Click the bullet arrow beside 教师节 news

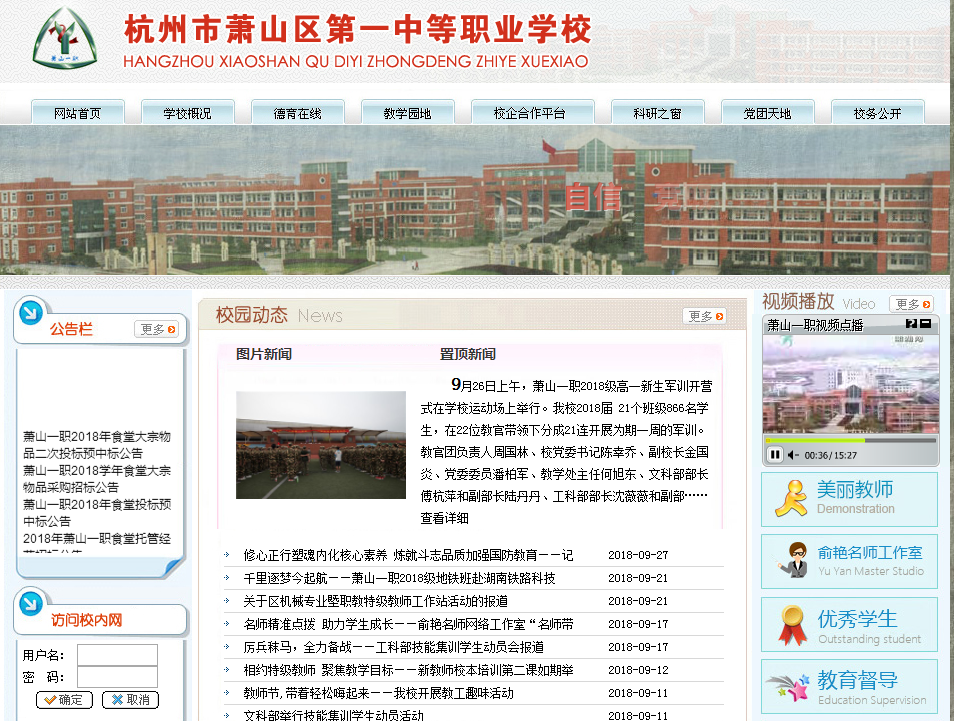[226, 692]
